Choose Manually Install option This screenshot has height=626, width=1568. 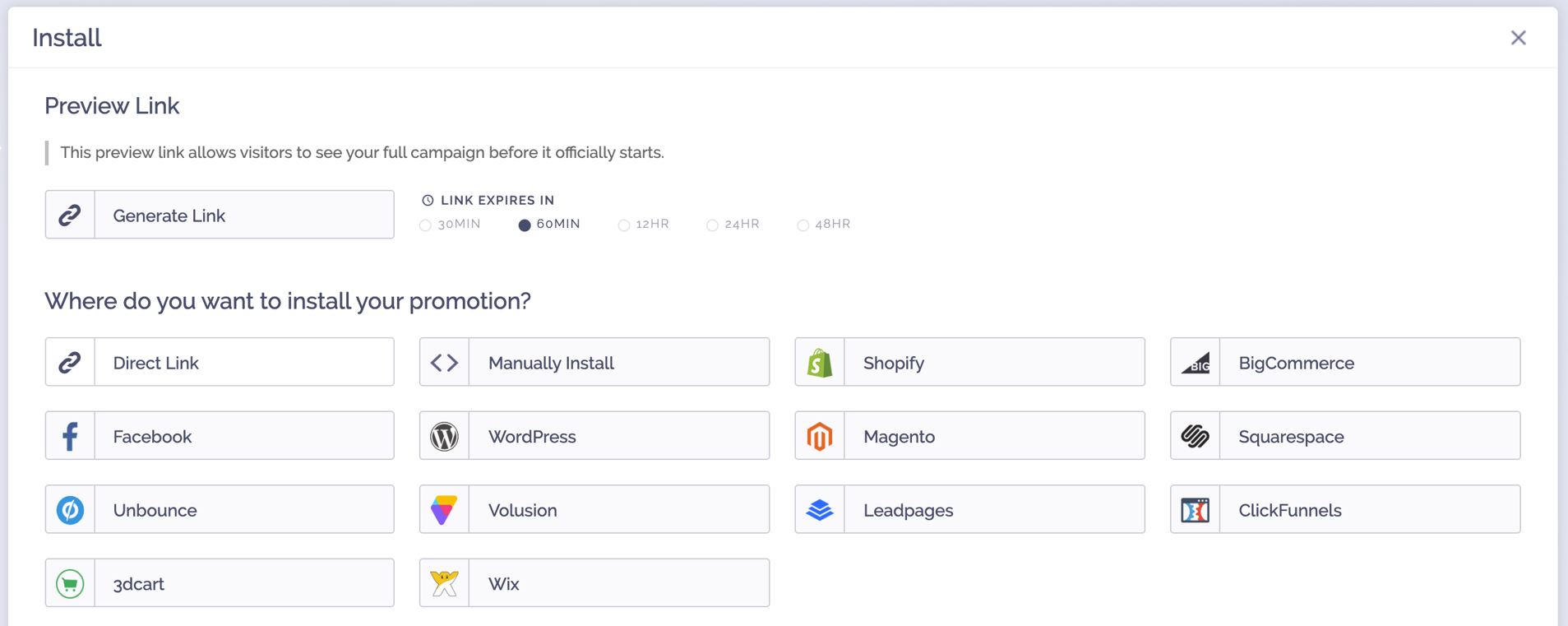(x=594, y=362)
